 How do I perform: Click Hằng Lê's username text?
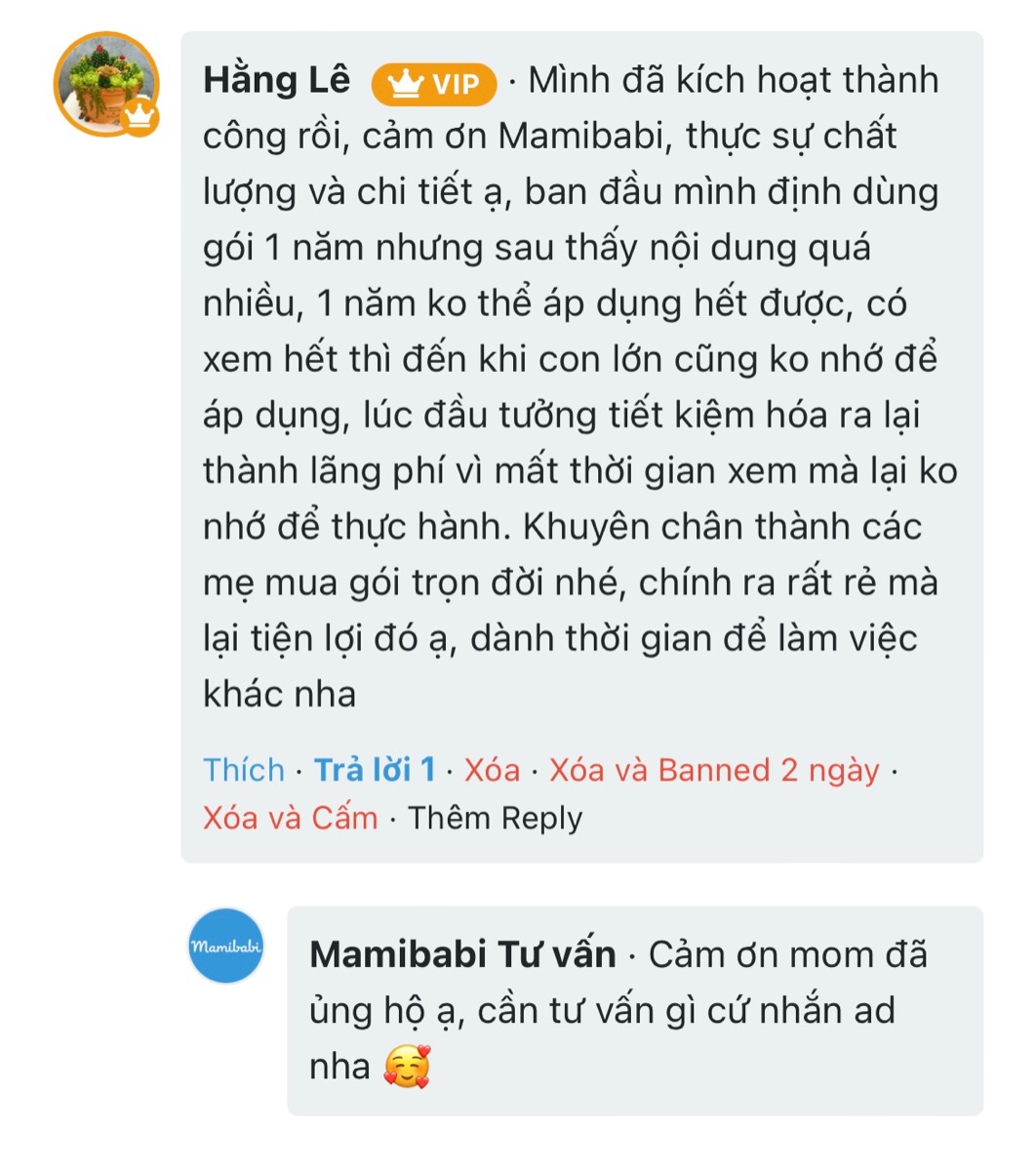pyautogui.click(x=279, y=82)
